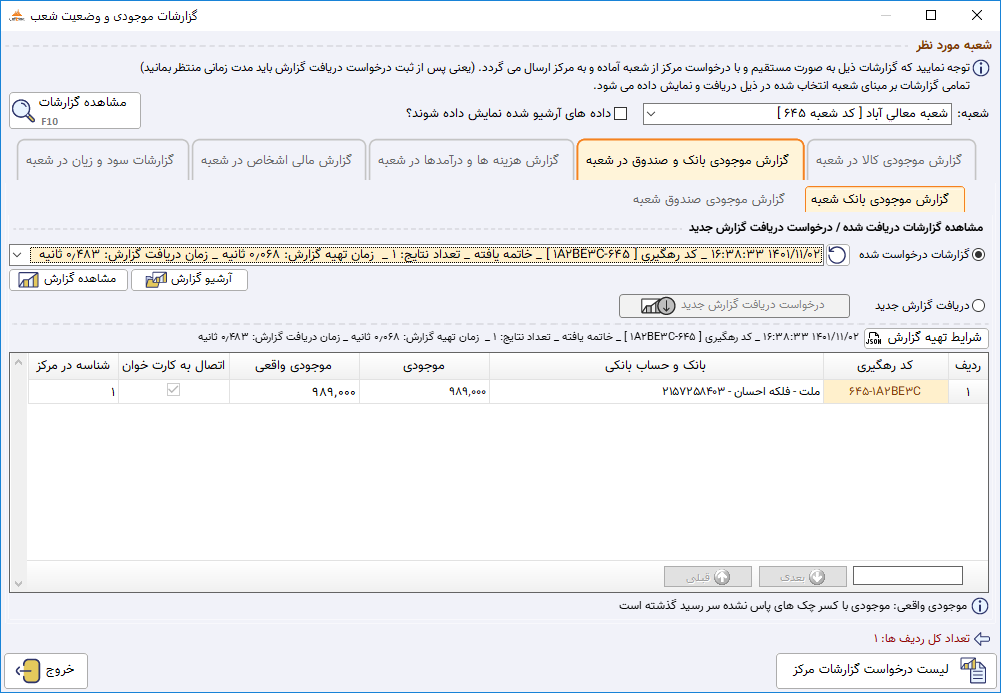This screenshot has height=693, width=1001.
Task: Click the ردیف column header
Action: pyautogui.click(x=968, y=366)
